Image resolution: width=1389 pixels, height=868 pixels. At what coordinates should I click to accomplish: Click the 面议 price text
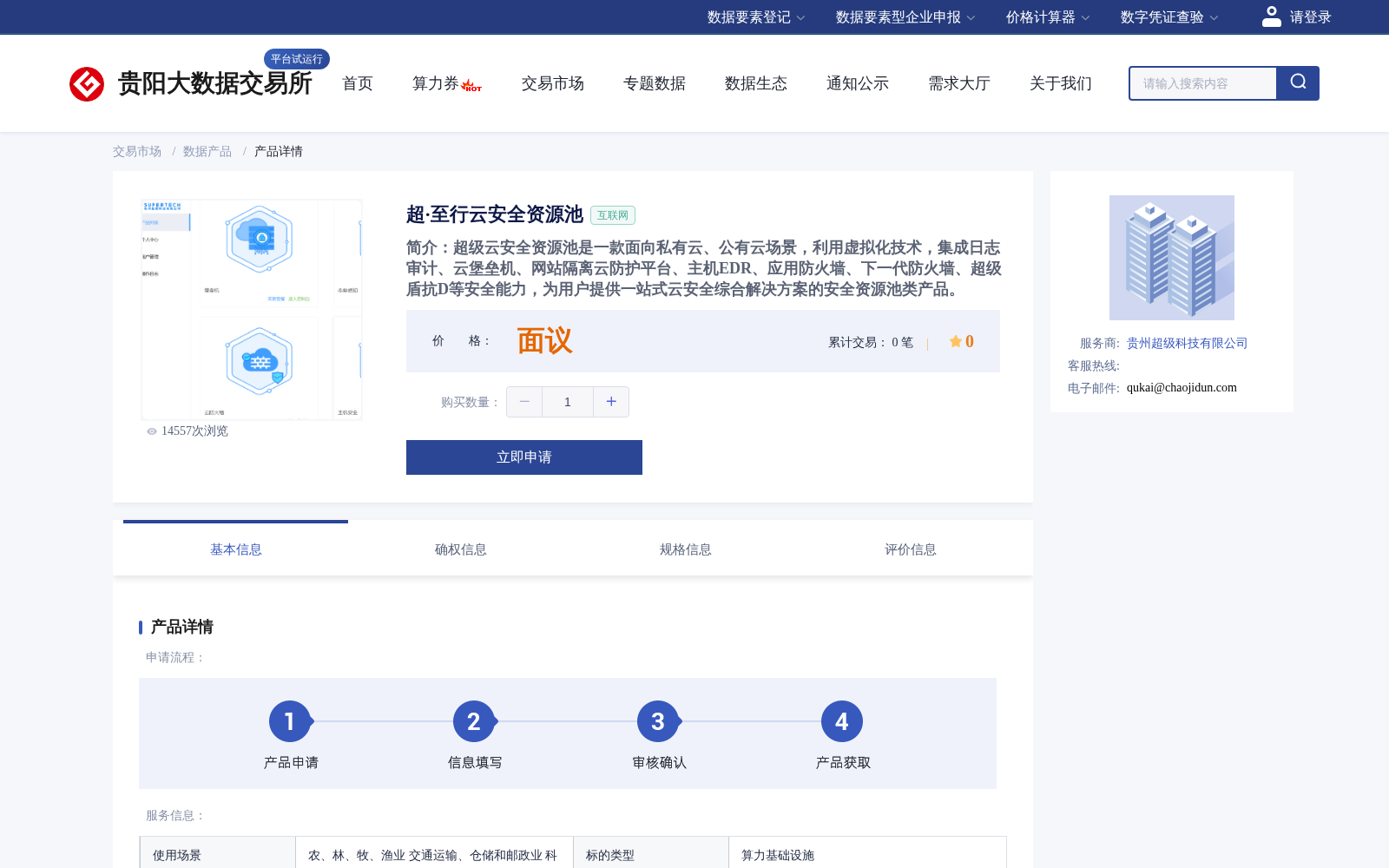tap(545, 341)
